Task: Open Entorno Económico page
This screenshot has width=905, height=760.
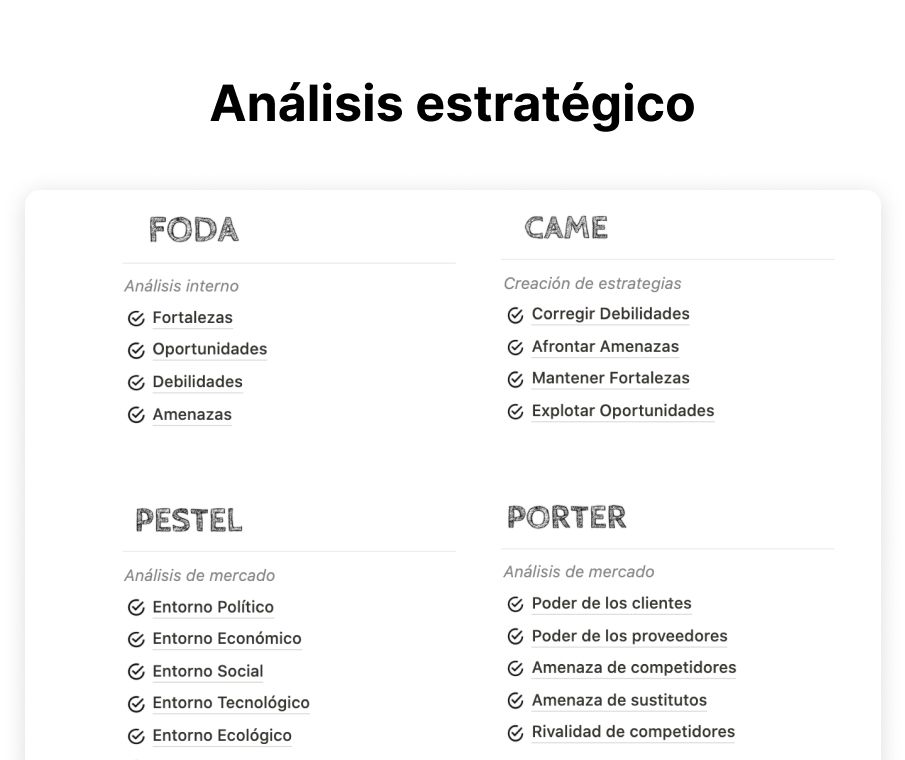Action: coord(226,639)
